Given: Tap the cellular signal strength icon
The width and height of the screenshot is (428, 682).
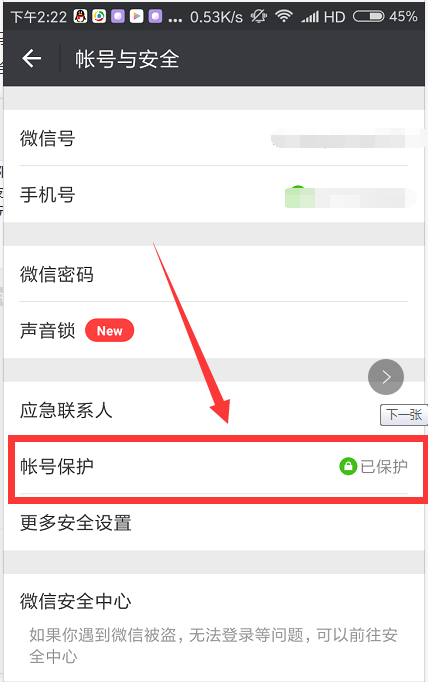Looking at the screenshot, I should pyautogui.click(x=310, y=17).
